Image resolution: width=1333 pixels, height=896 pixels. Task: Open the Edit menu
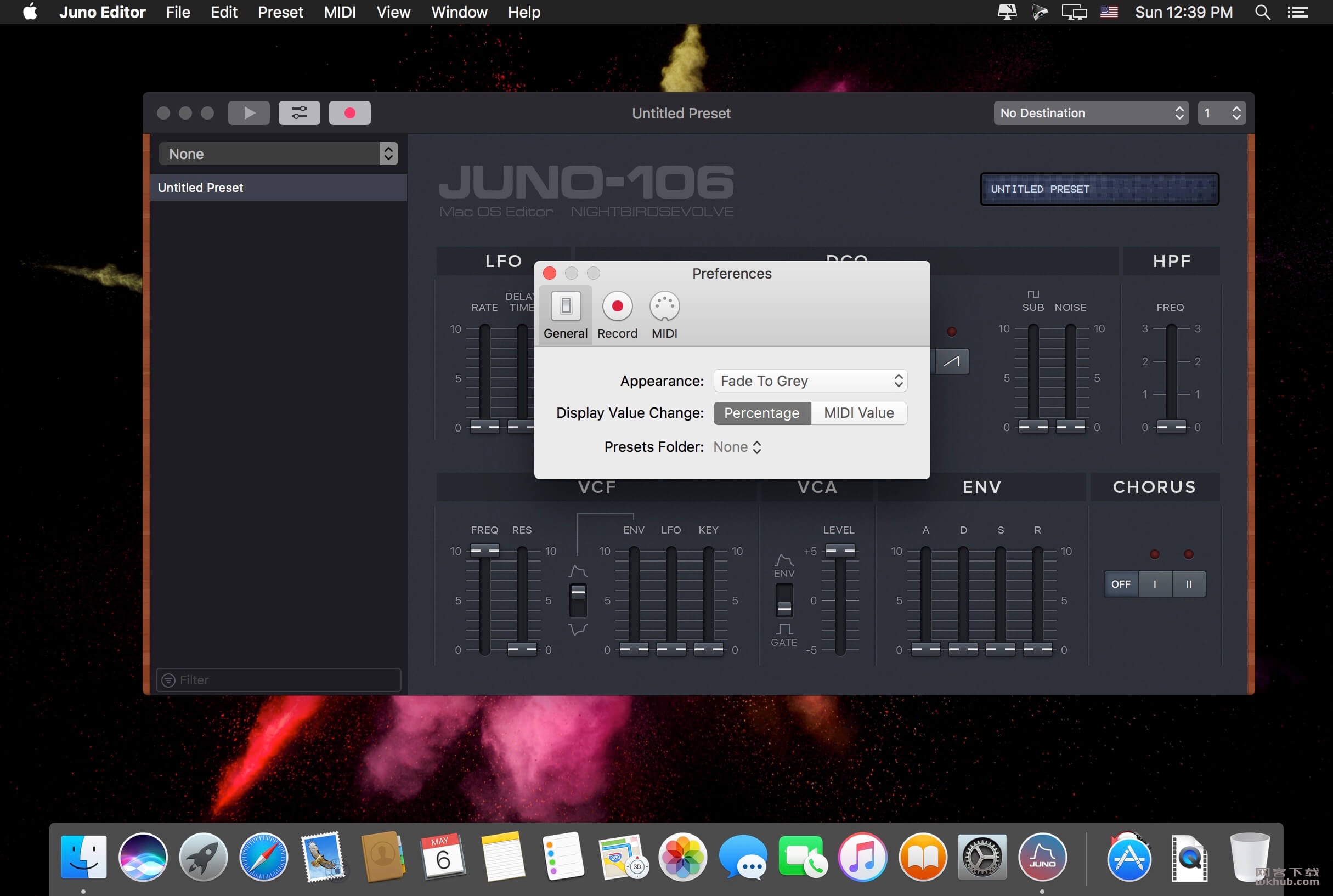[223, 12]
